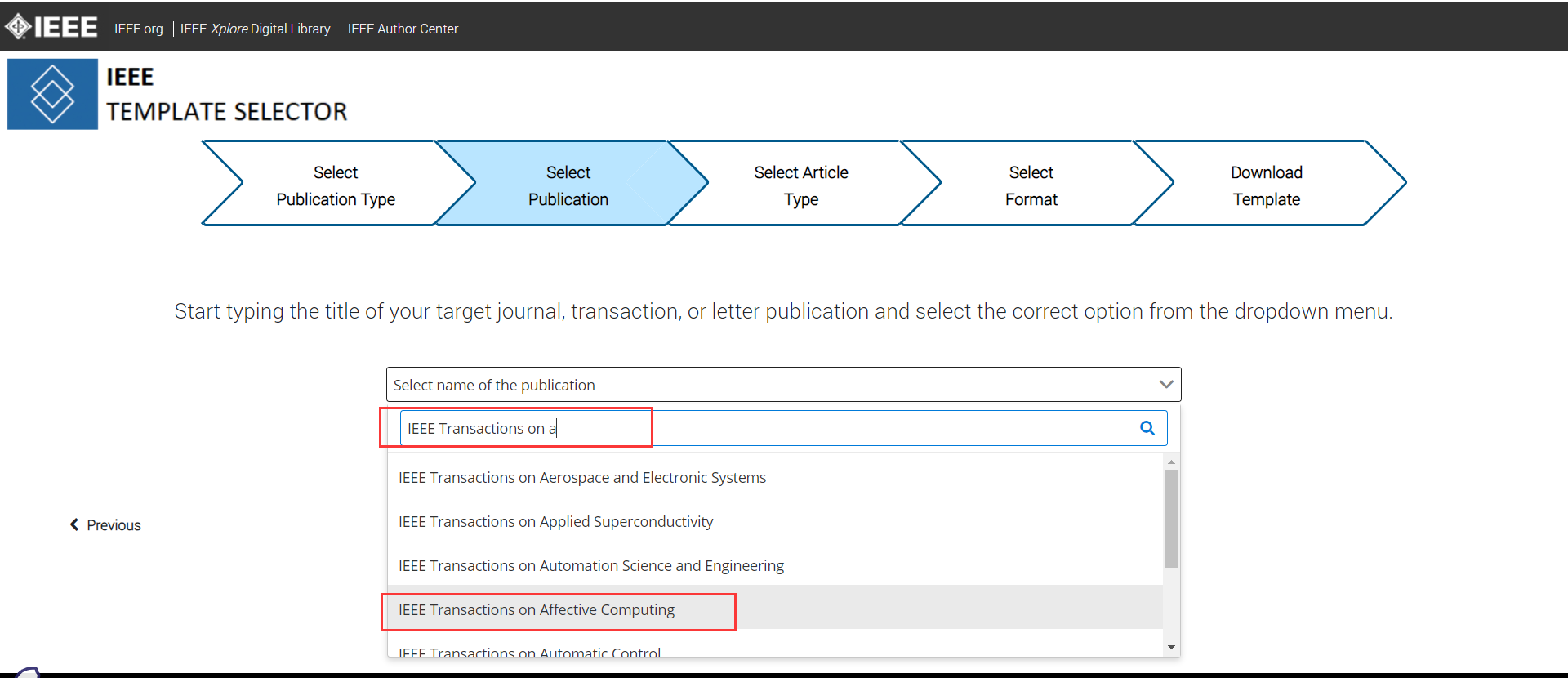The width and height of the screenshot is (1568, 678).
Task: Click the Previous chevron icon
Action: click(x=74, y=524)
